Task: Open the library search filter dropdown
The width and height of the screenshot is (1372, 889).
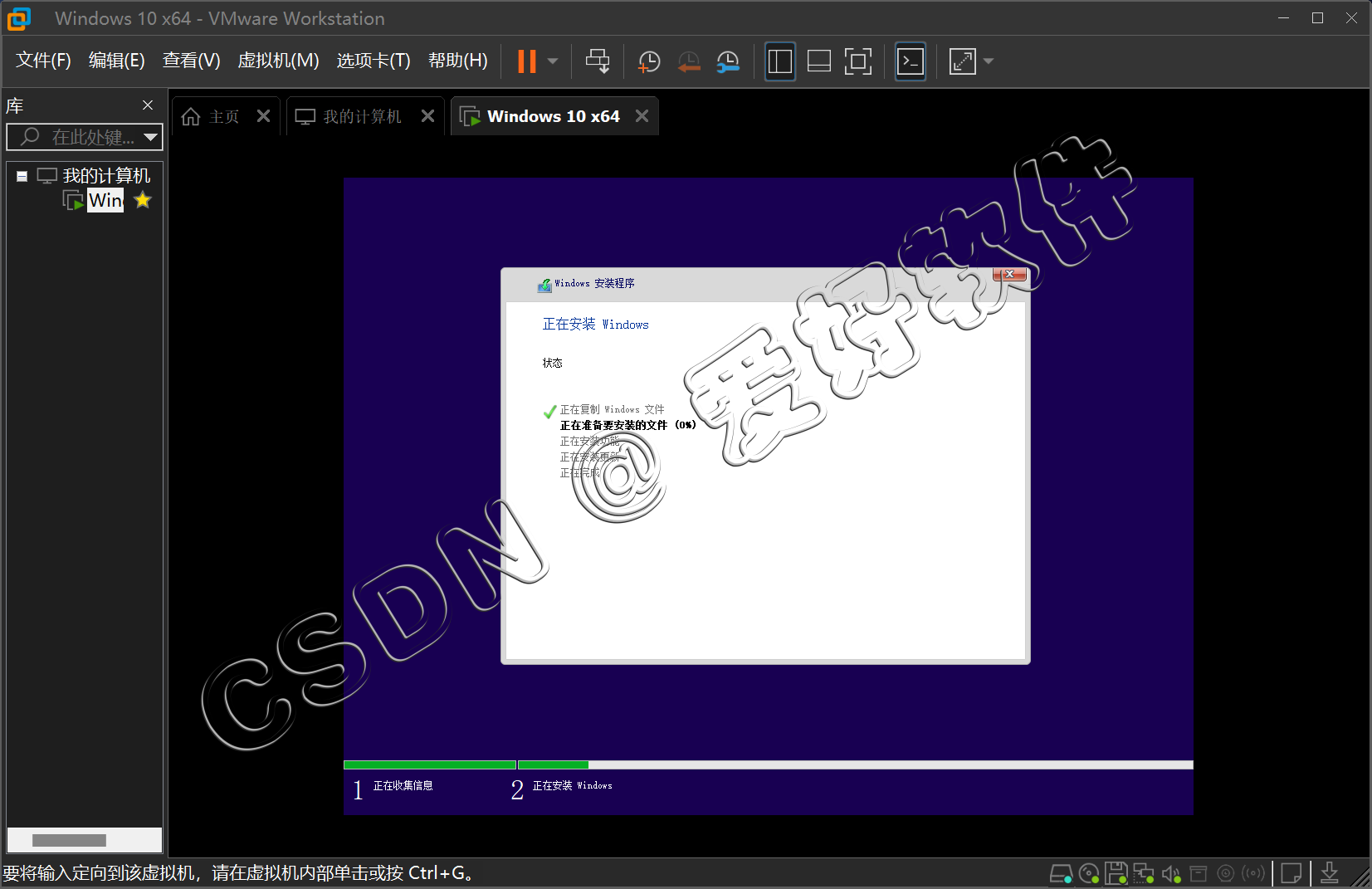Action: [151, 137]
